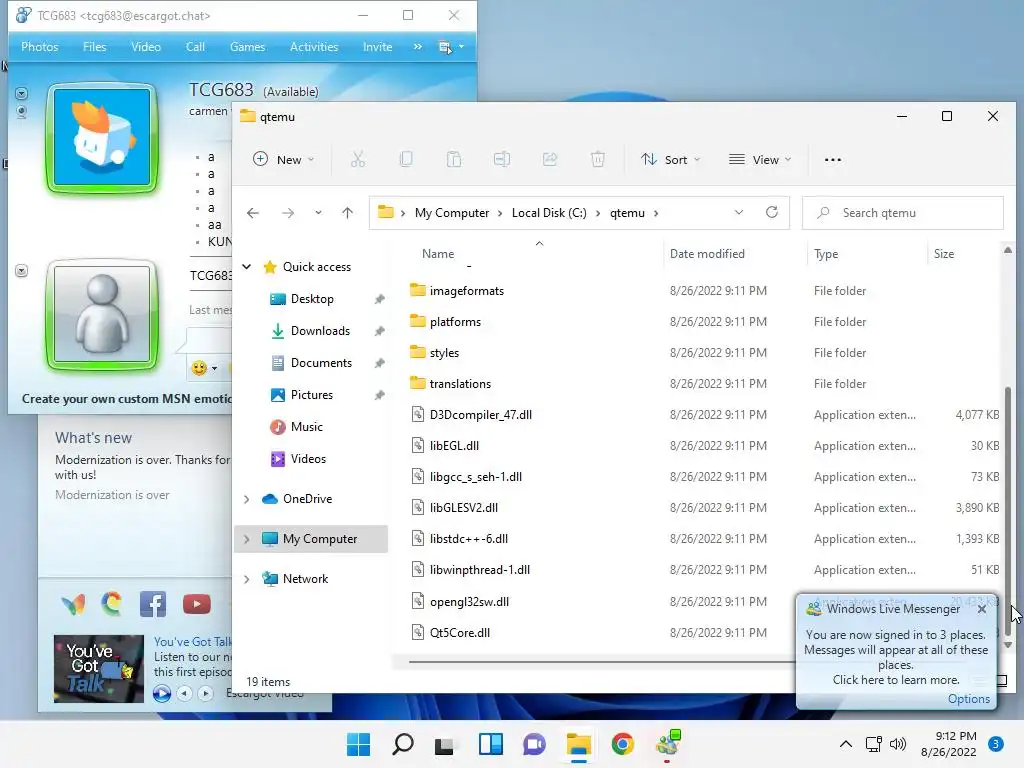Open the Facebook icon in Messenger window

tap(153, 604)
